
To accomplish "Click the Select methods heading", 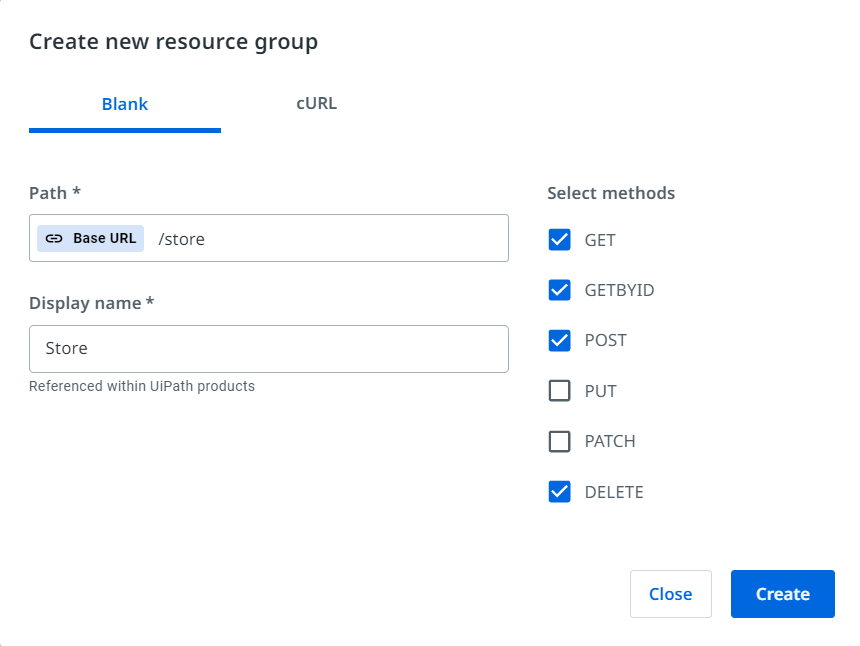I will 611,193.
